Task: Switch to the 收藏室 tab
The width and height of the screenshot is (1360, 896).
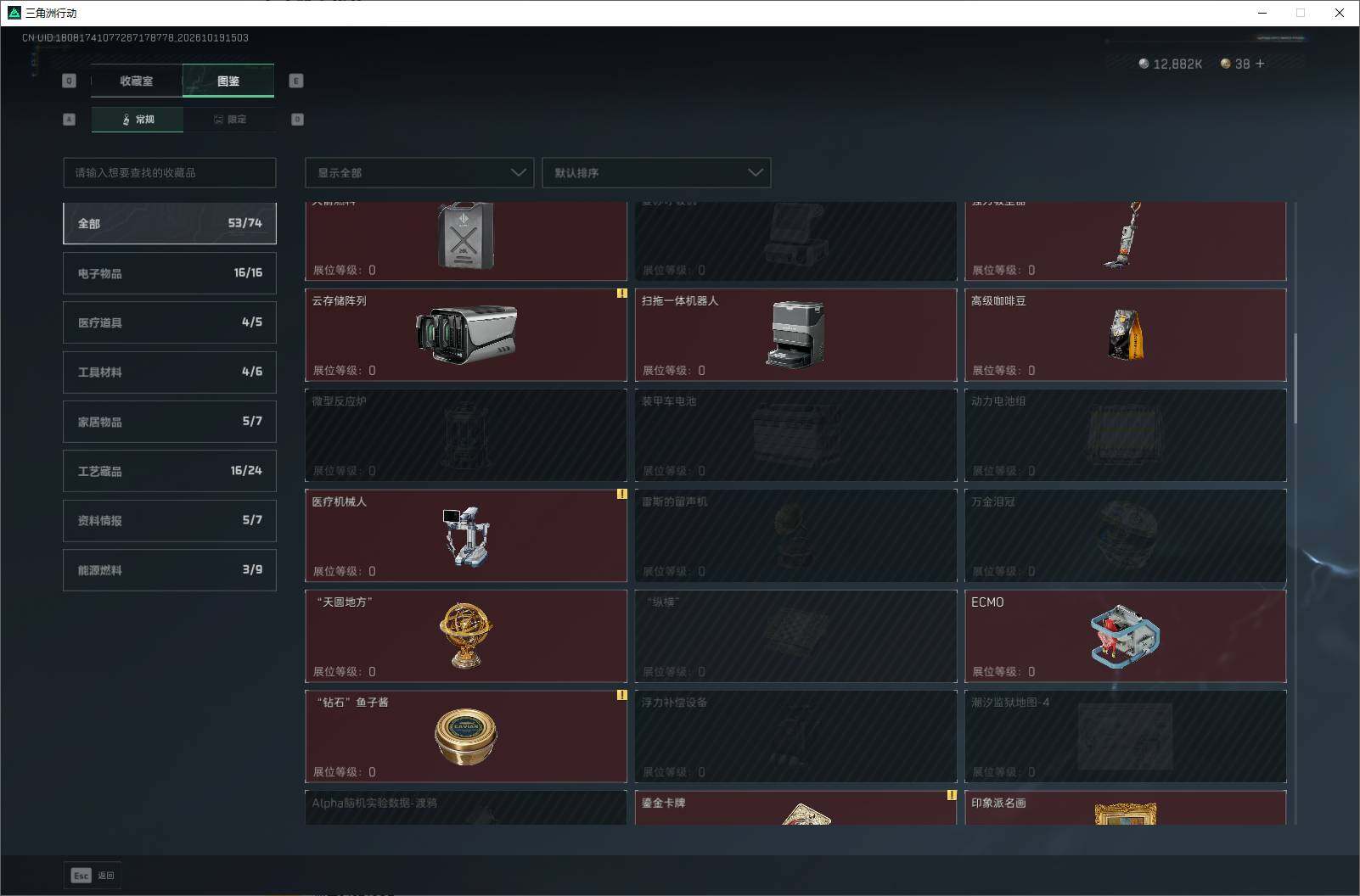Action: pos(137,81)
